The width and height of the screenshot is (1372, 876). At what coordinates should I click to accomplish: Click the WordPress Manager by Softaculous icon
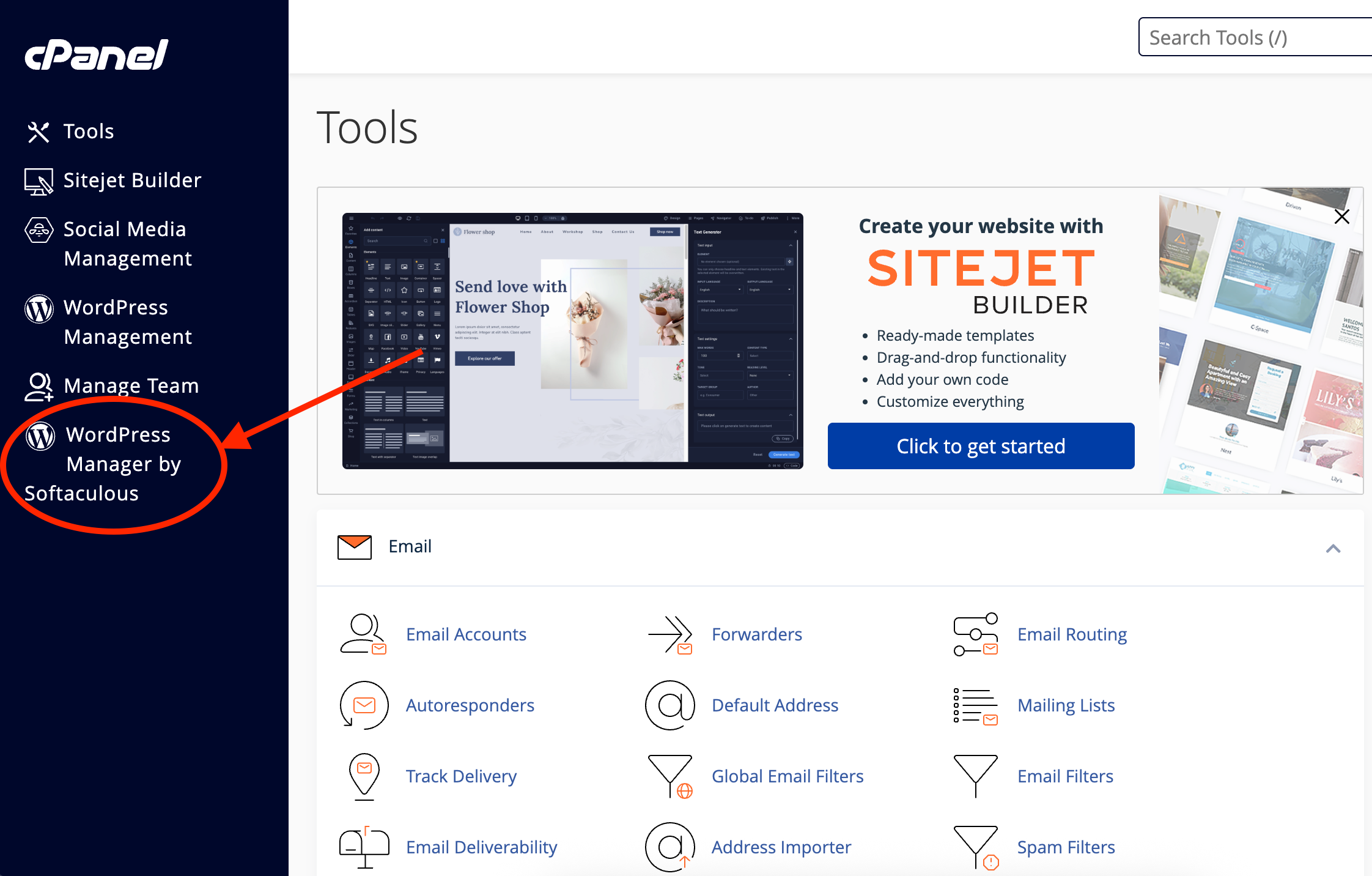(x=41, y=436)
